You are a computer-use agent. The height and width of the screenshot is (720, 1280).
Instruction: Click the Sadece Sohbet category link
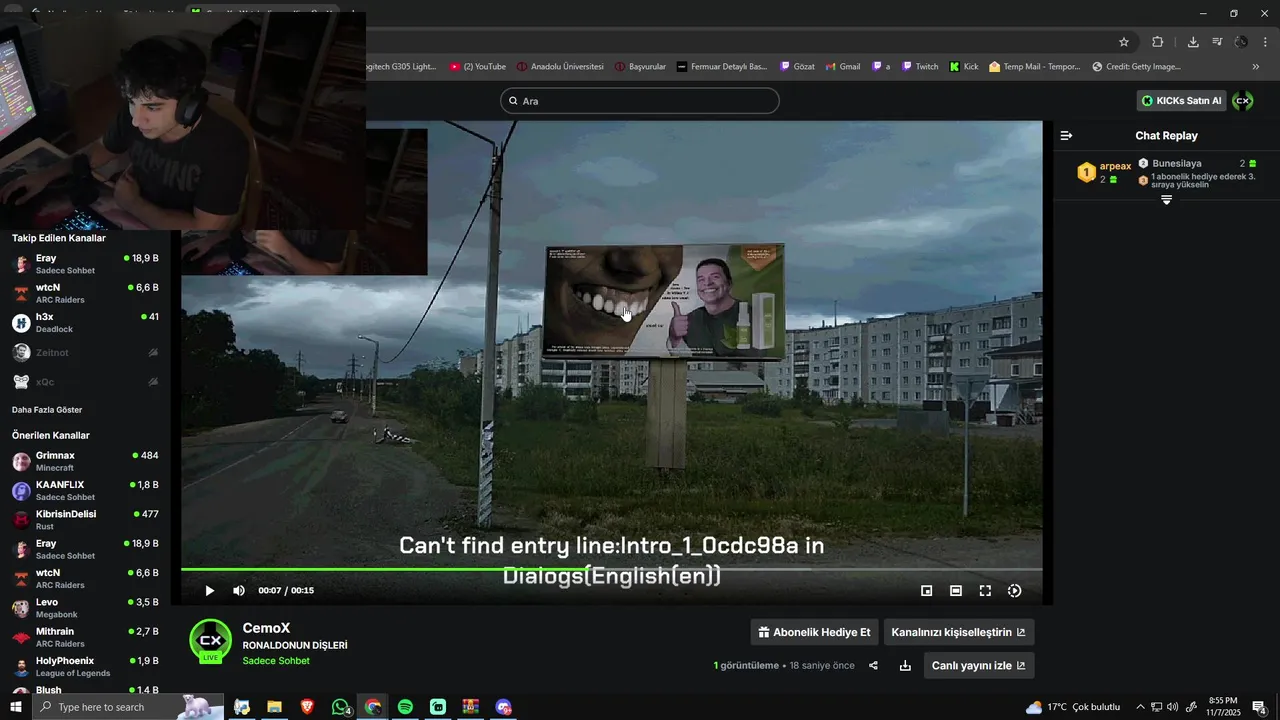click(276, 661)
